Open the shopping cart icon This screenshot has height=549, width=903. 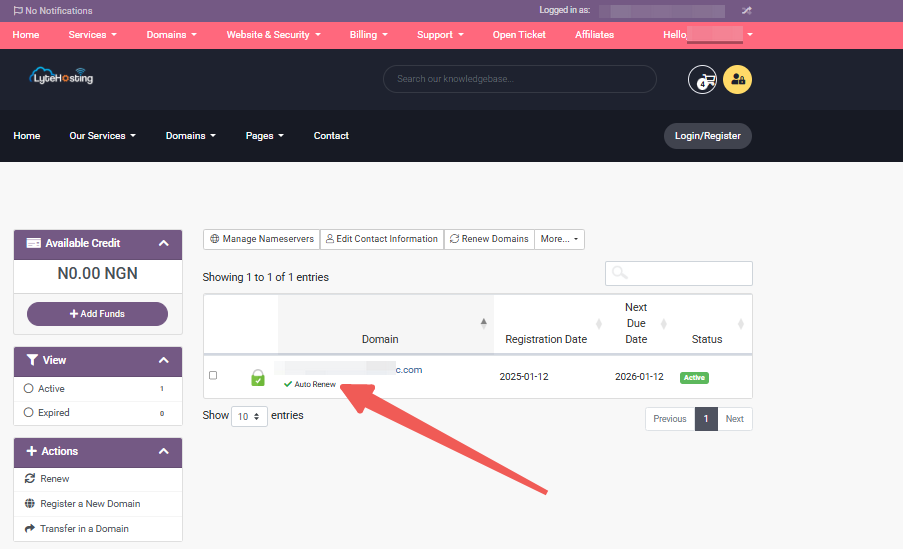703,79
